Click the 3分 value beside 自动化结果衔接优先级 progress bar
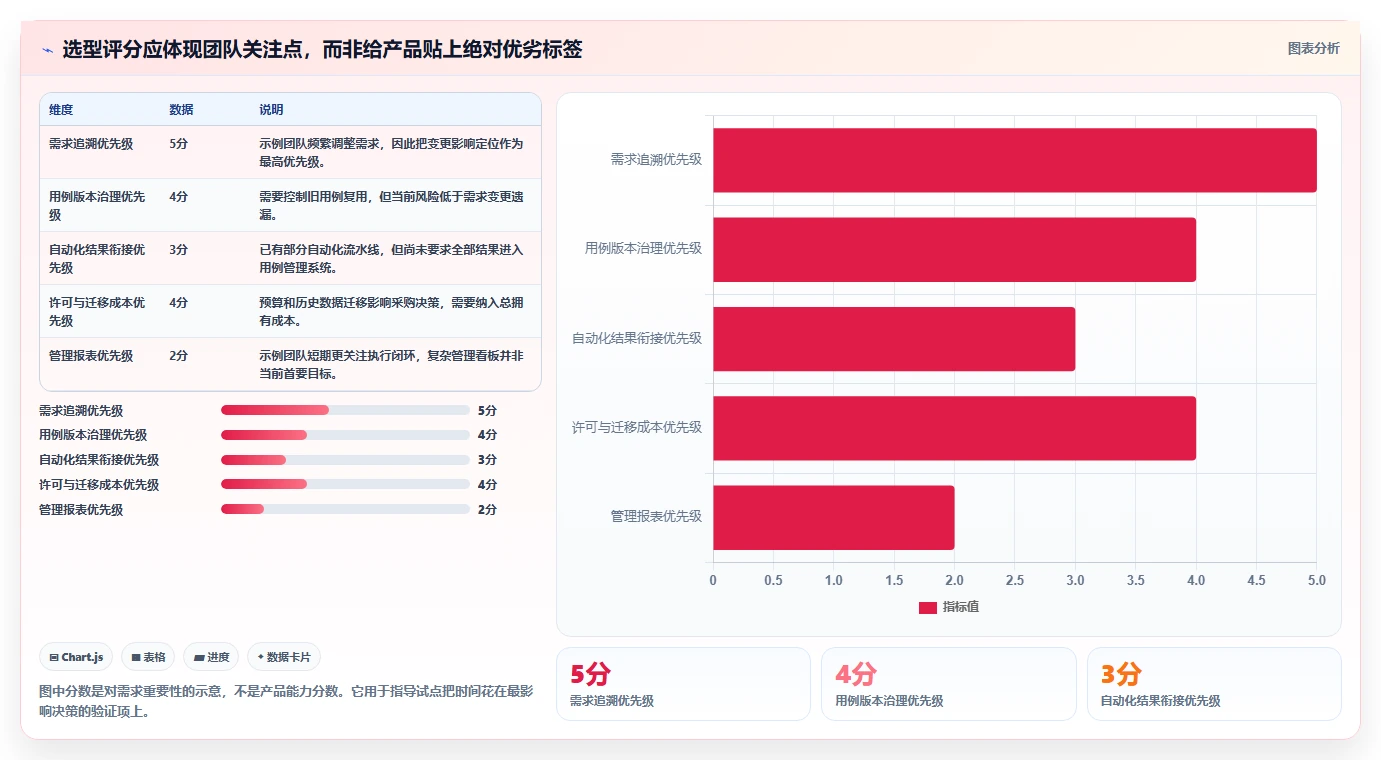The width and height of the screenshot is (1381, 760). (x=487, y=460)
